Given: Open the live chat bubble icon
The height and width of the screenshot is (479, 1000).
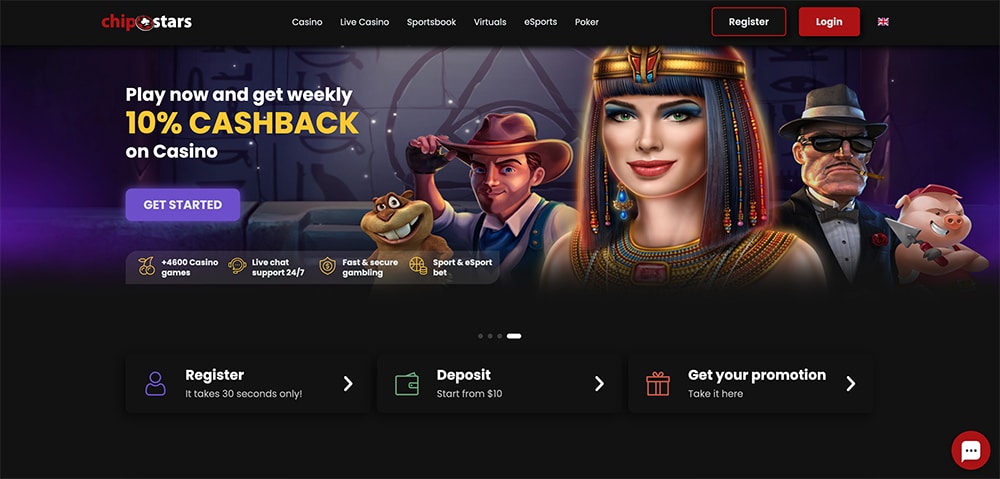Looking at the screenshot, I should tap(971, 450).
